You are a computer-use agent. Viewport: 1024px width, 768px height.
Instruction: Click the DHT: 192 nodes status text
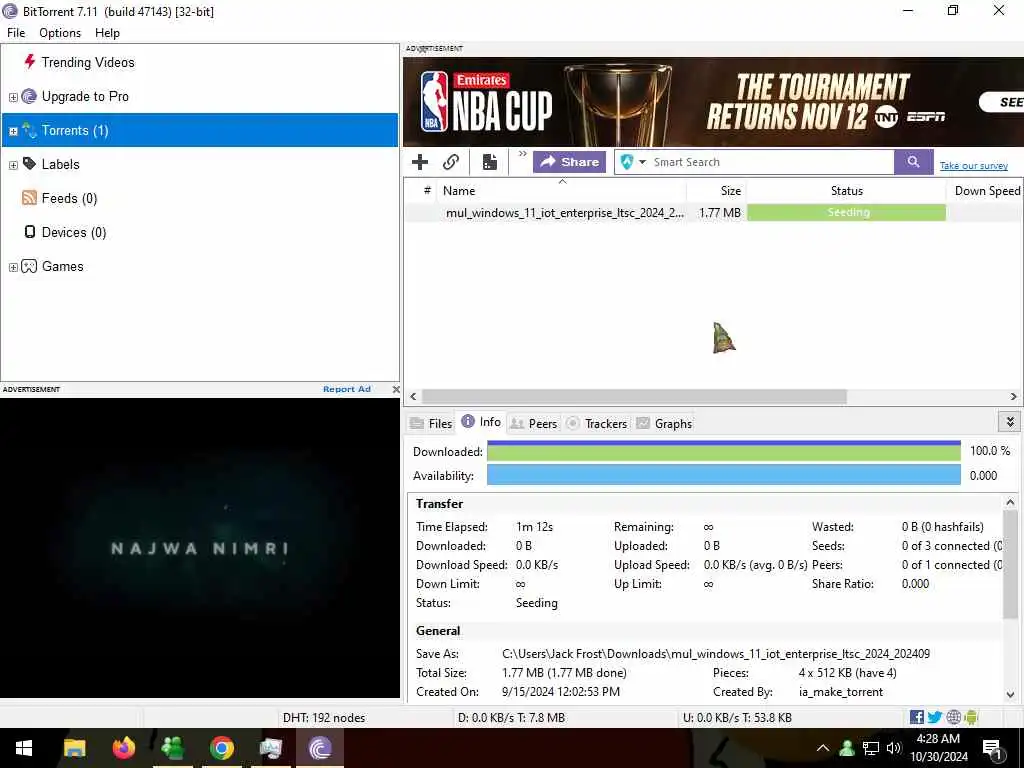(x=324, y=718)
